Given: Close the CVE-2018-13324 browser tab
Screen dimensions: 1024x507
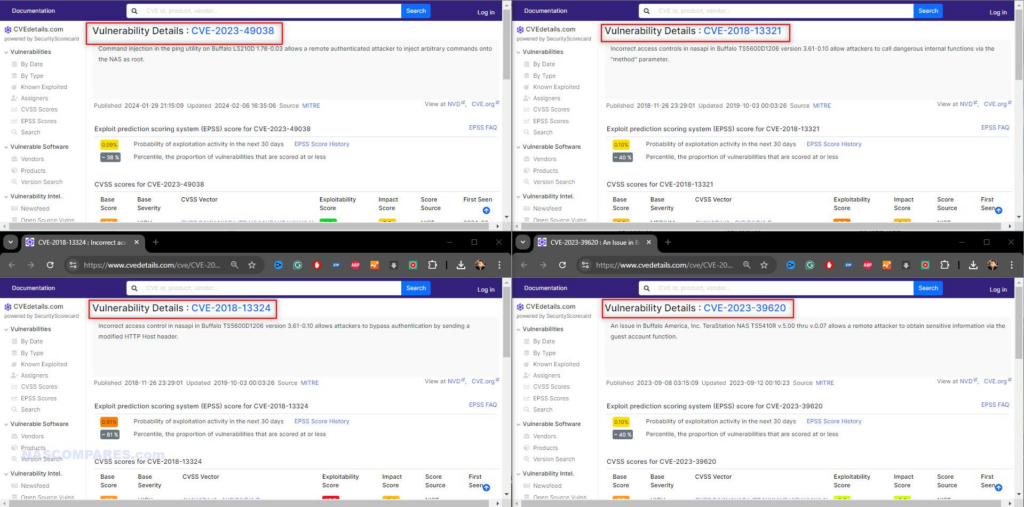Looking at the screenshot, I should (136, 242).
